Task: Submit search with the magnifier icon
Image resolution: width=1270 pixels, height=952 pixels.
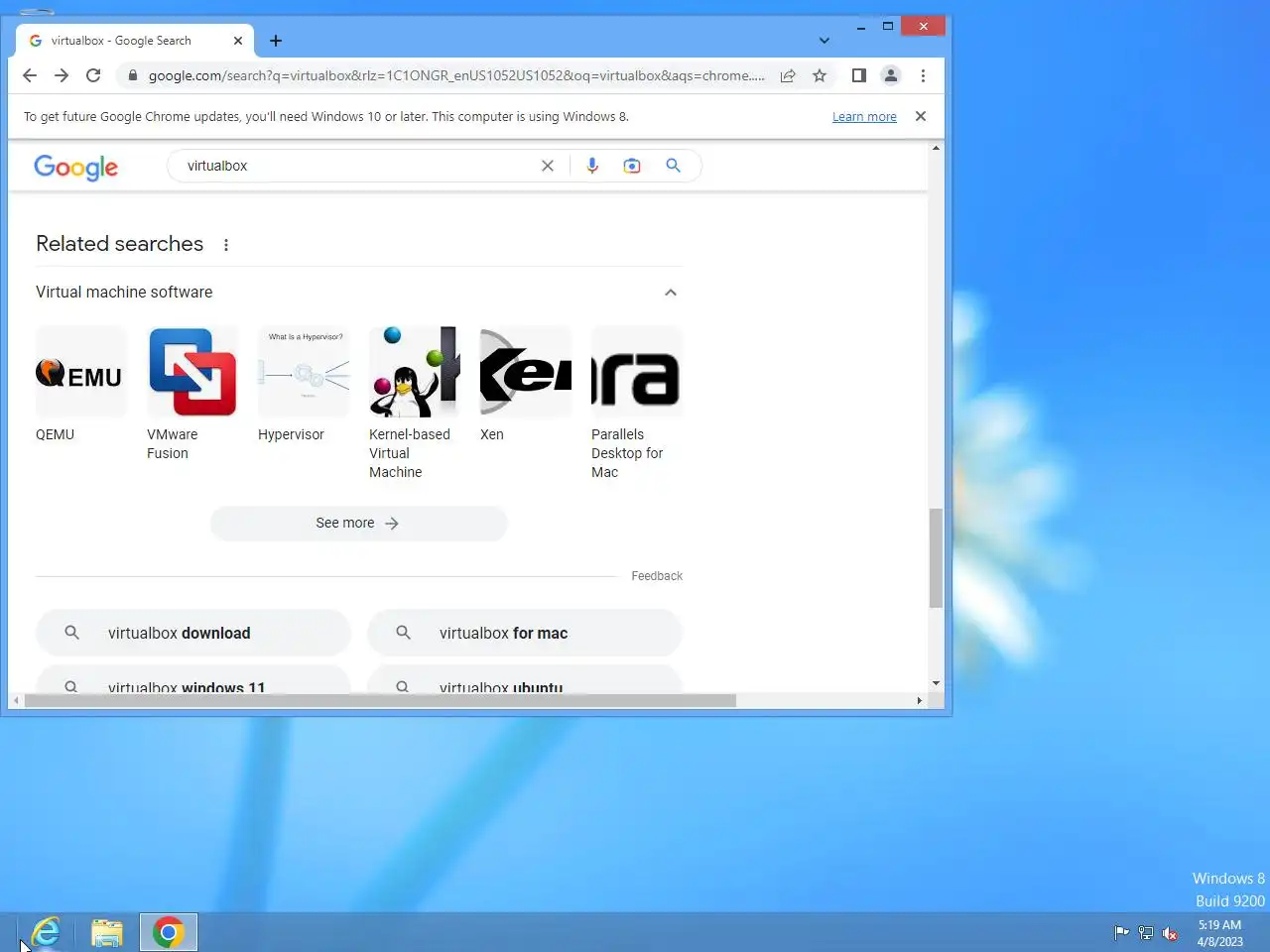Action: click(x=673, y=166)
